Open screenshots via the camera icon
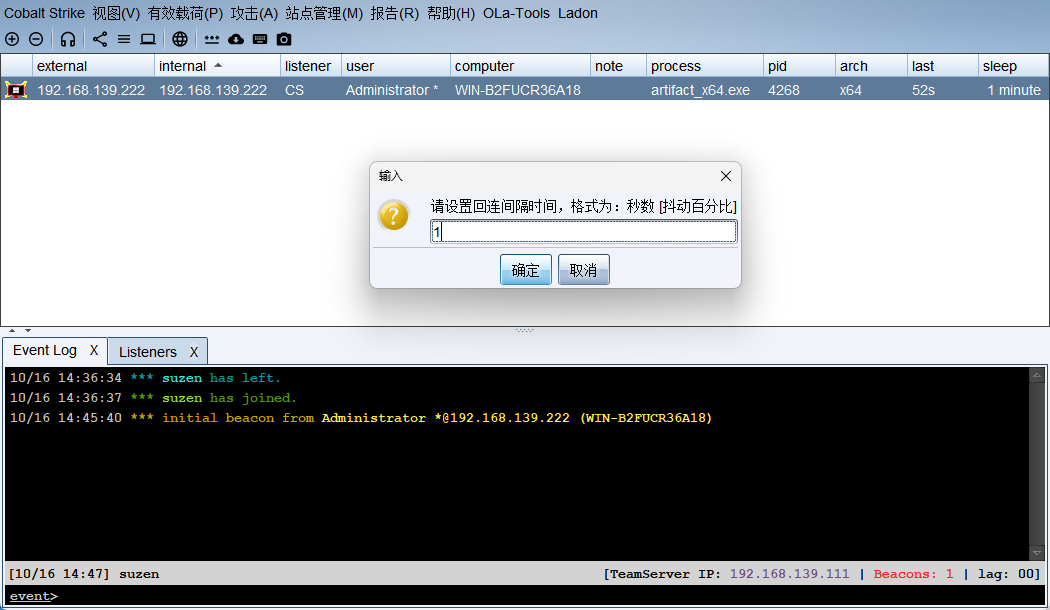Image resolution: width=1050 pixels, height=610 pixels. (x=284, y=40)
